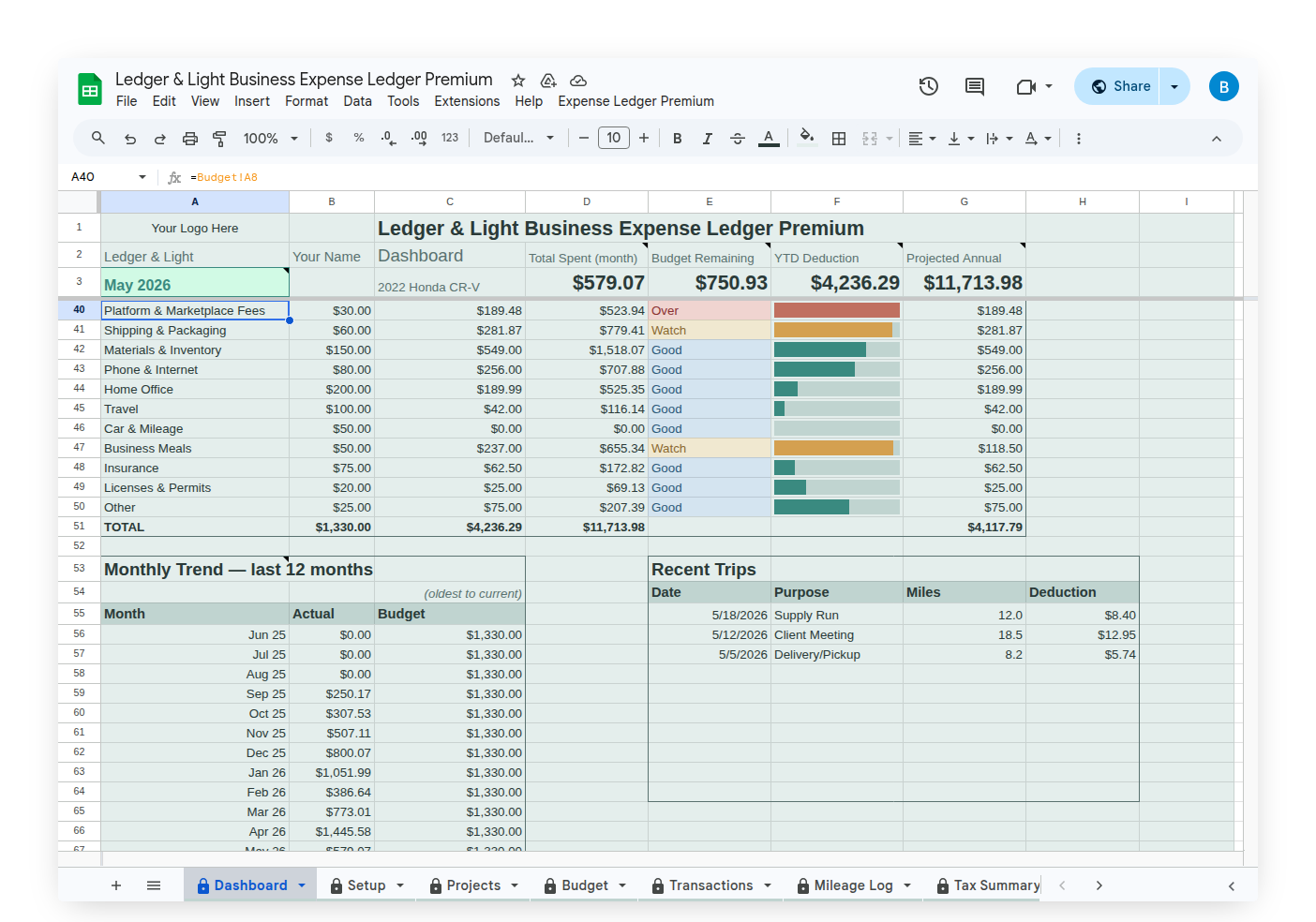Check the cloud save status icon

[x=578, y=81]
